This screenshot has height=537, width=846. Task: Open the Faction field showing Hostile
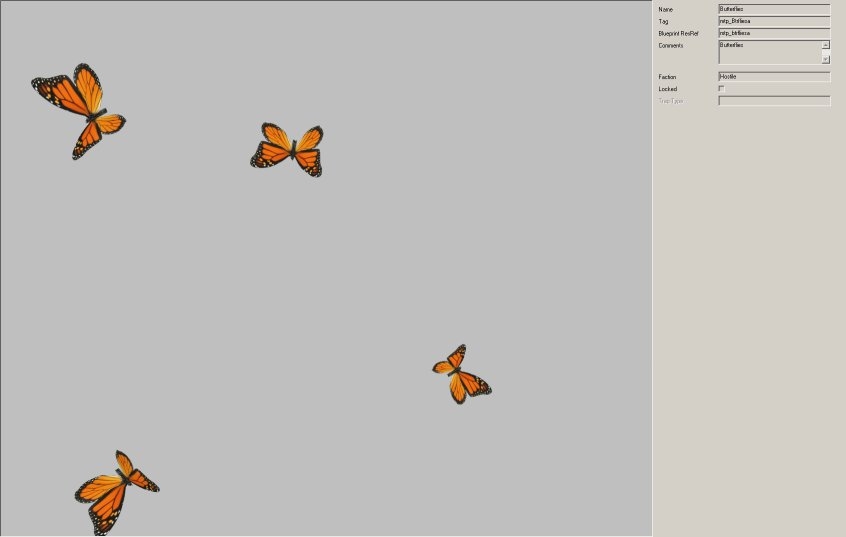[x=774, y=77]
